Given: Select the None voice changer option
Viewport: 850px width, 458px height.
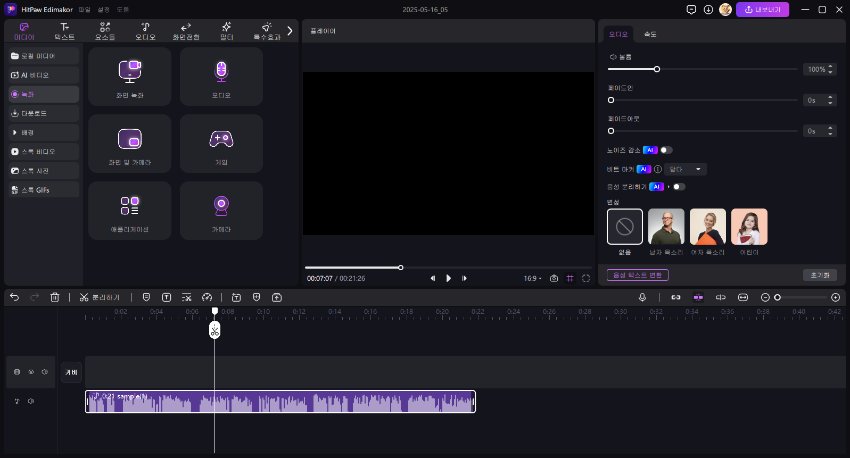Looking at the screenshot, I should click(624, 227).
